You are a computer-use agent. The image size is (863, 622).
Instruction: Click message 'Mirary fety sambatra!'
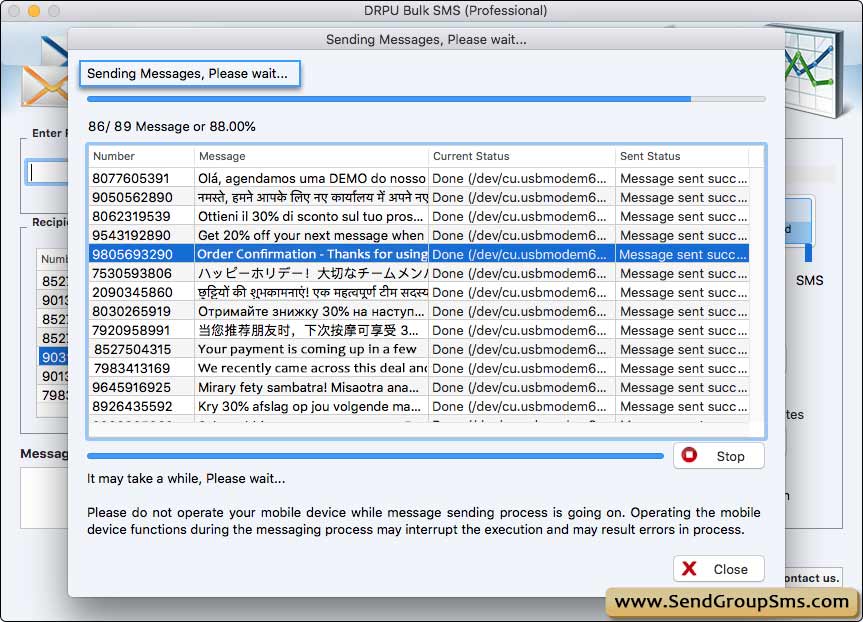pos(308,387)
